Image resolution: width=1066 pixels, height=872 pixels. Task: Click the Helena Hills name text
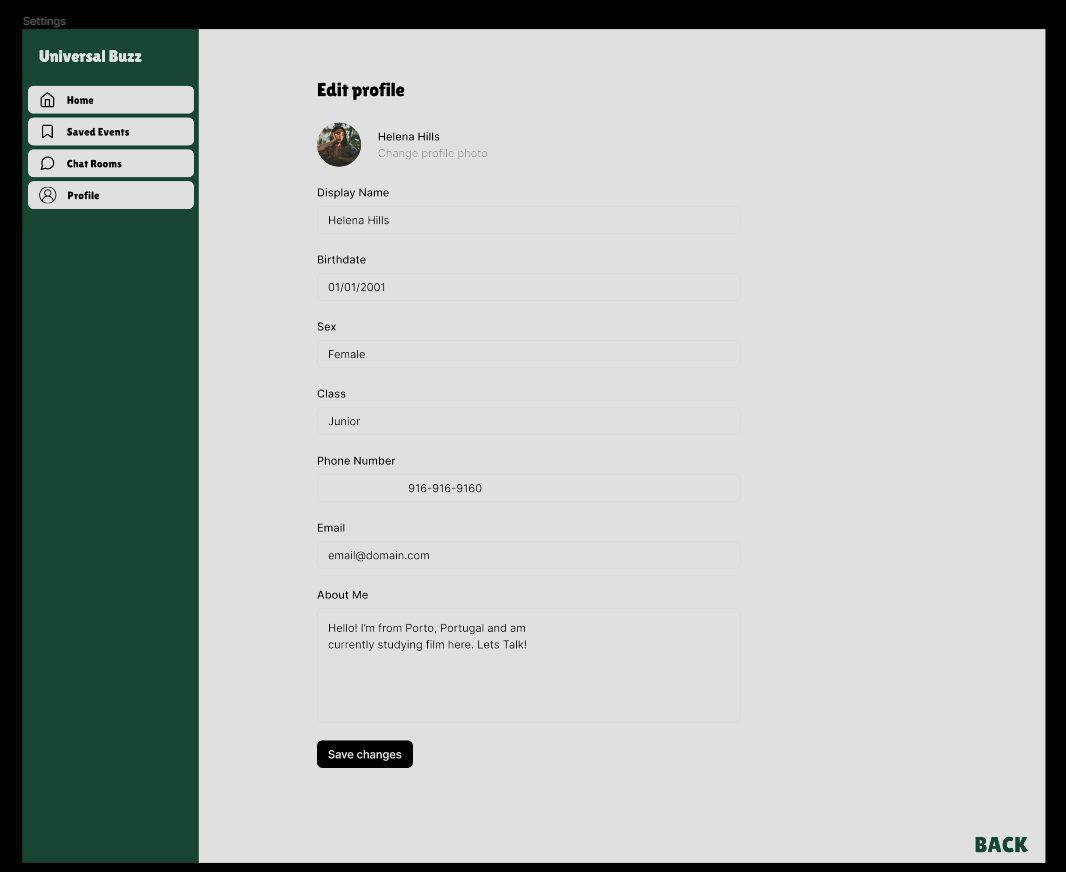(407, 136)
